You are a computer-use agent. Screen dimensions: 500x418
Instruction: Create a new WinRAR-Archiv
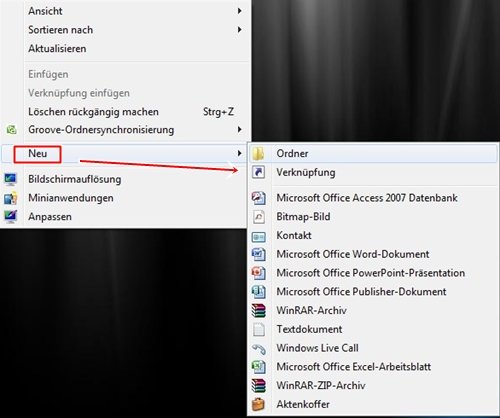coord(373,311)
